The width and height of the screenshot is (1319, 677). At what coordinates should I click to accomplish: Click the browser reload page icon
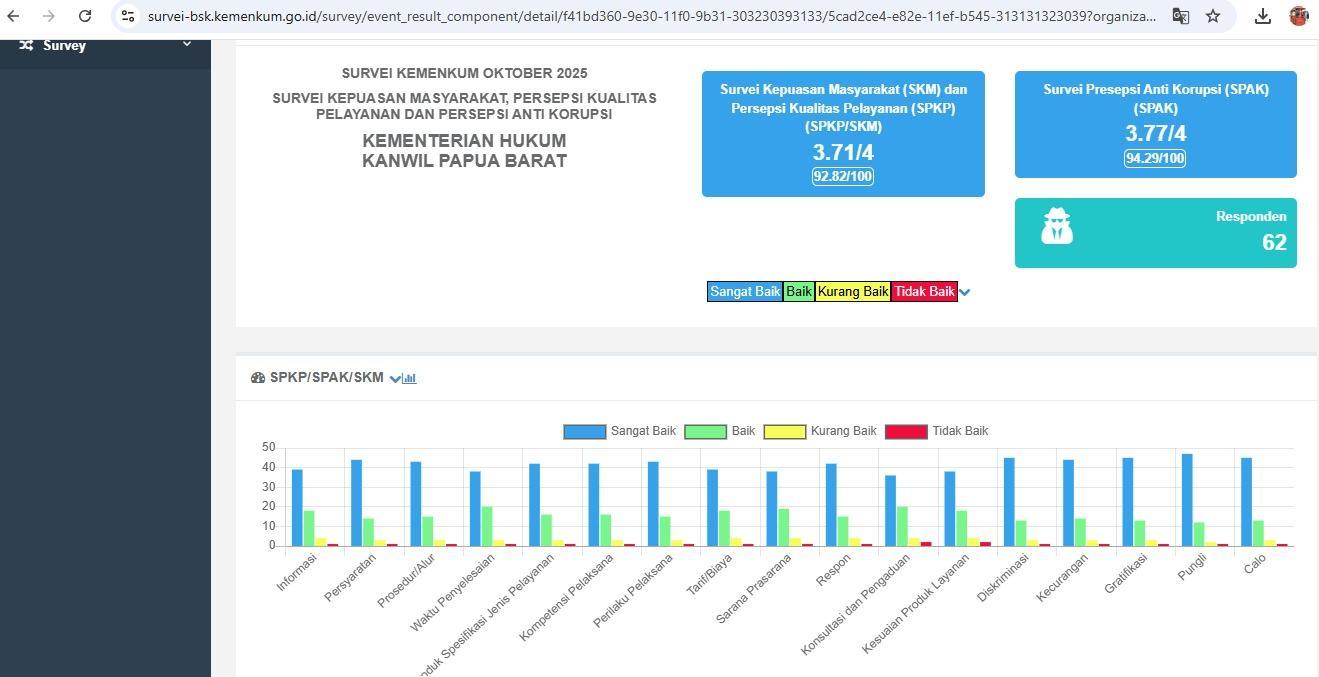[85, 16]
